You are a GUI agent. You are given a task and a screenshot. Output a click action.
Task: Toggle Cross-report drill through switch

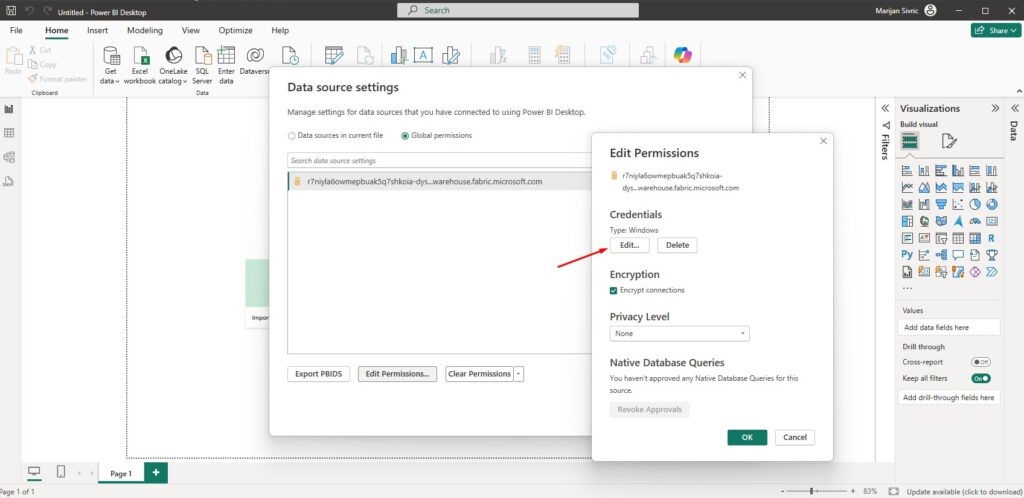(x=980, y=362)
